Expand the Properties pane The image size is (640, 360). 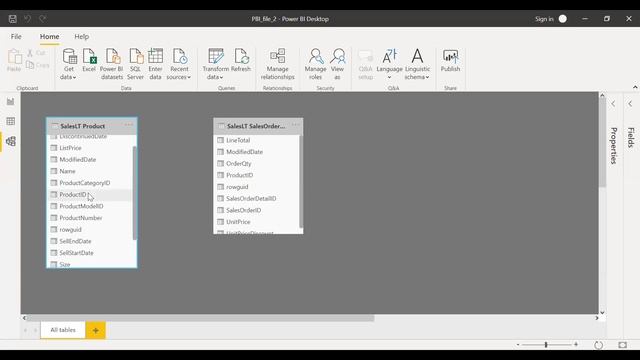pyautogui.click(x=613, y=104)
